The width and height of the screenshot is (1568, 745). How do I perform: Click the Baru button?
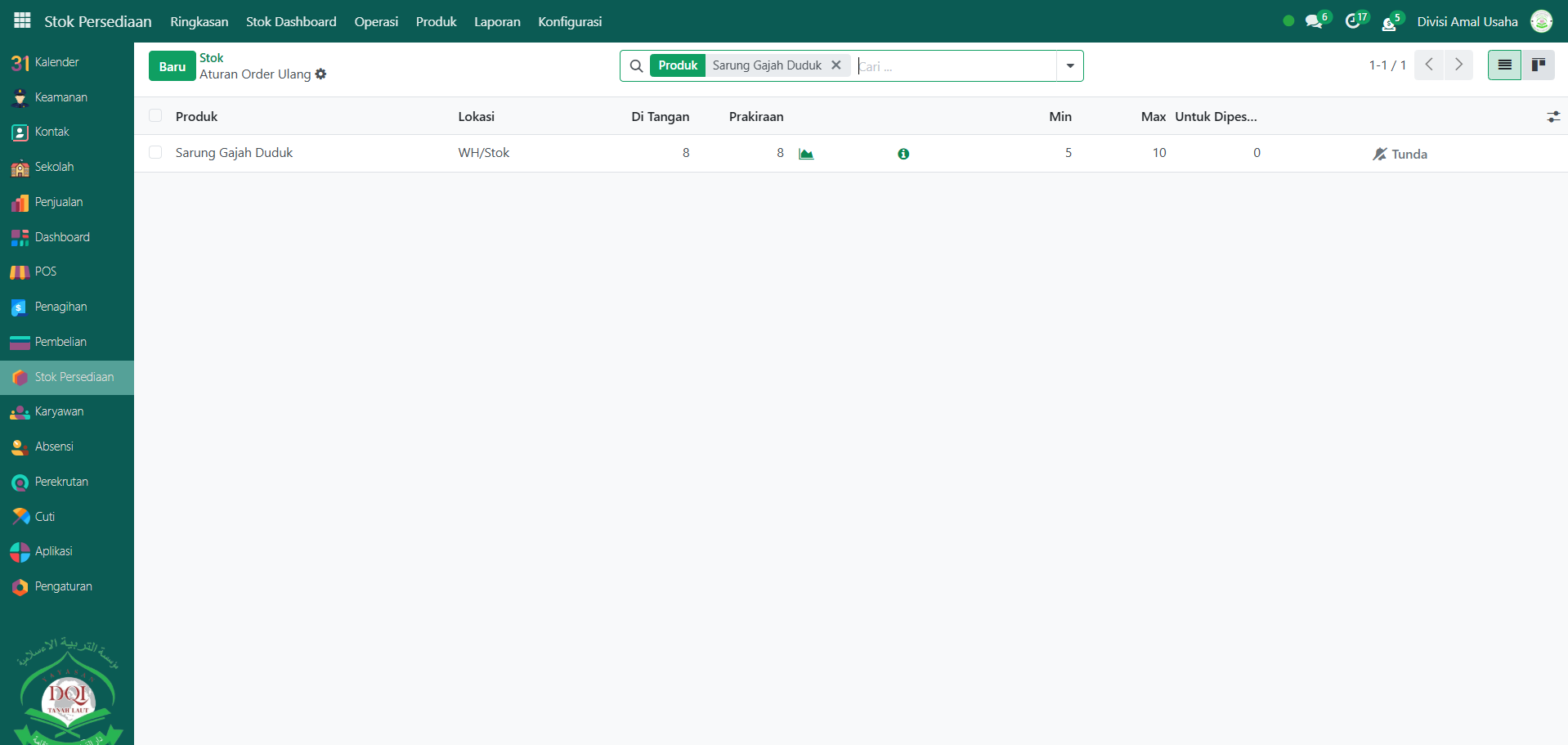pos(172,66)
